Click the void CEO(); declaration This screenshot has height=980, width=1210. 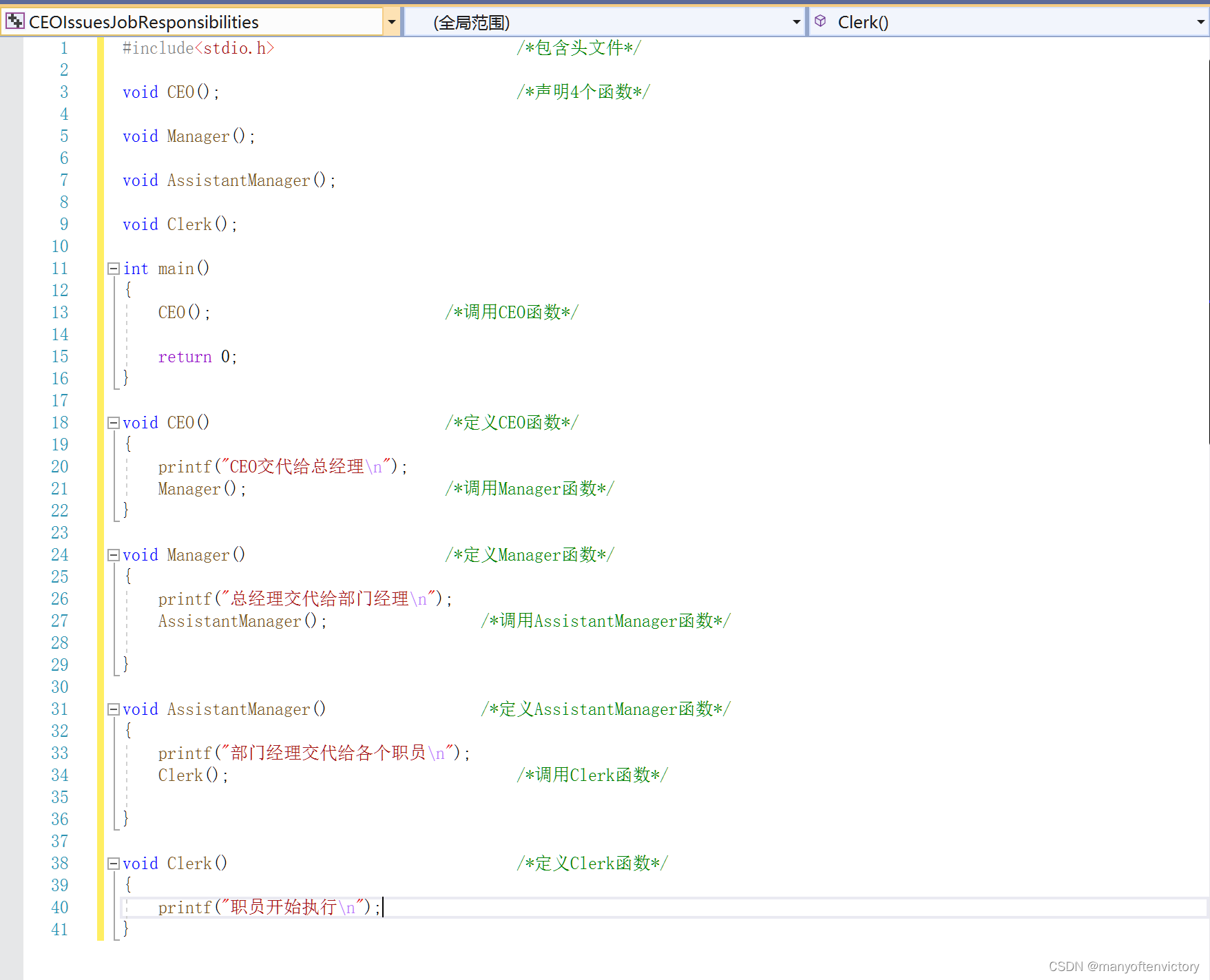(x=171, y=92)
